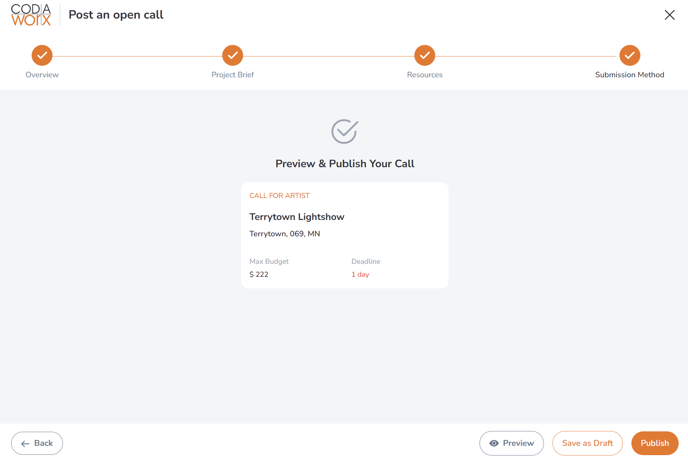This screenshot has height=457, width=688.
Task: Publish the open call
Action: click(x=655, y=443)
